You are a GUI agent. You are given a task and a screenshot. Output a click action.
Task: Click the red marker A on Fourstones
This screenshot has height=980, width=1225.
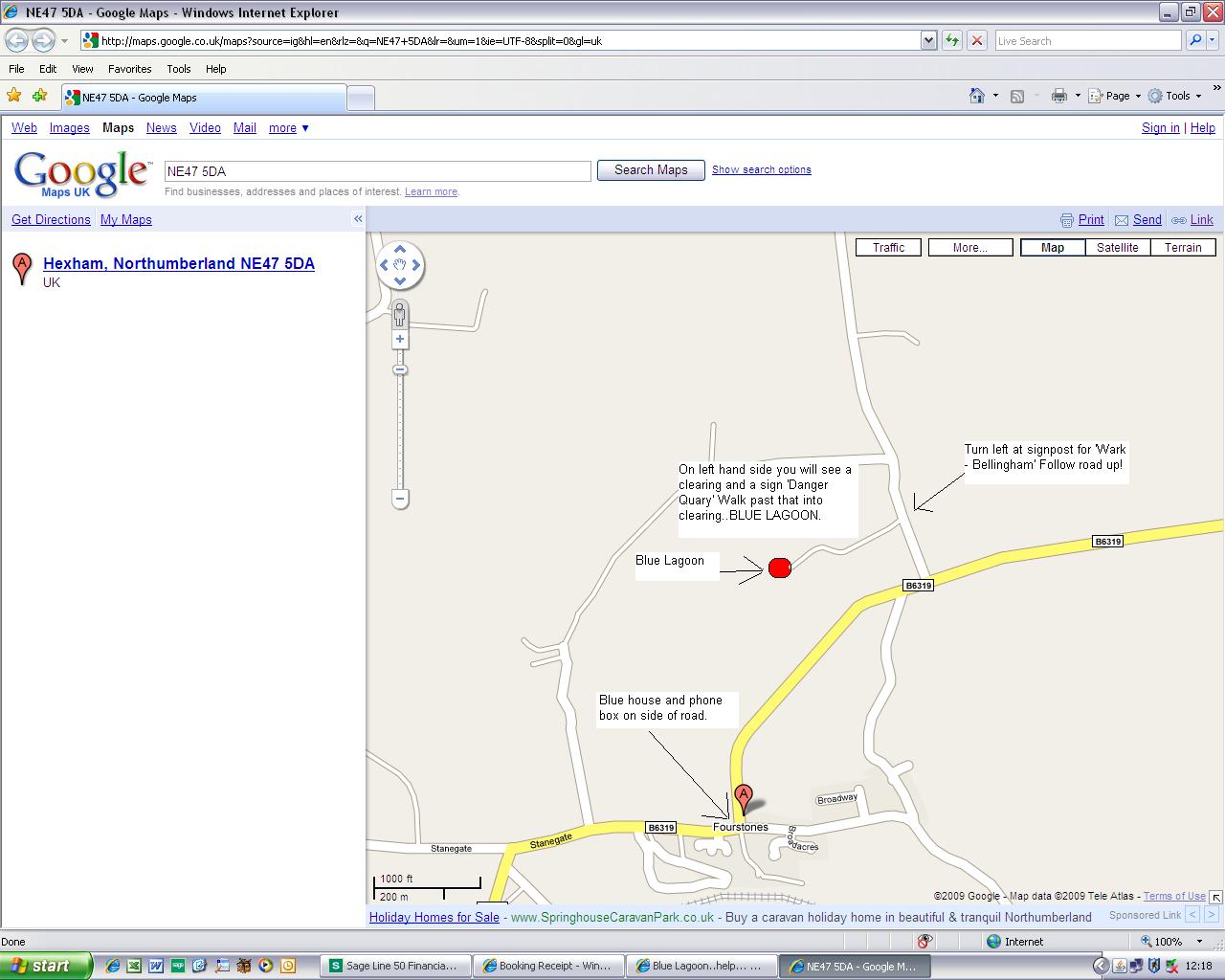pos(743,798)
